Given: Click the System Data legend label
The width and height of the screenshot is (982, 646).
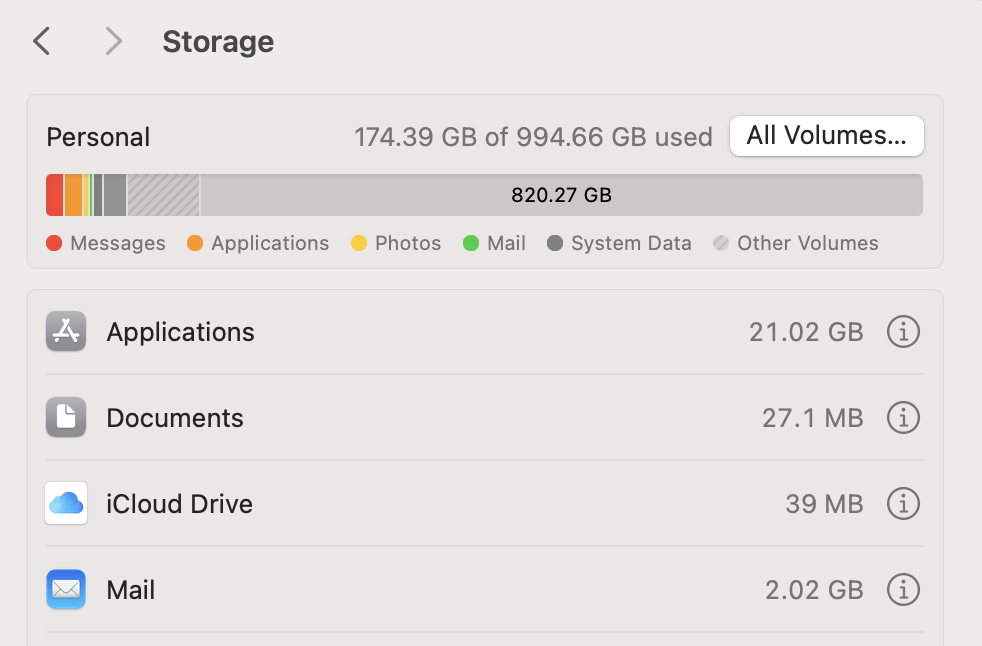Looking at the screenshot, I should [631, 243].
